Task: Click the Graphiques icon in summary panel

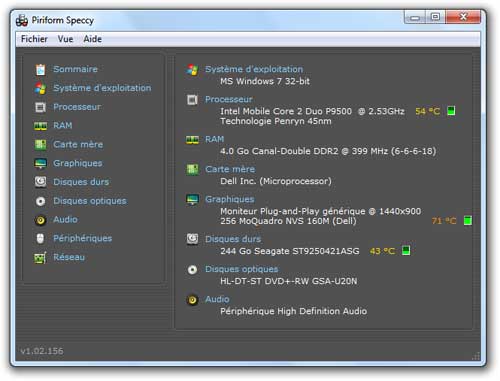Action: pos(192,200)
